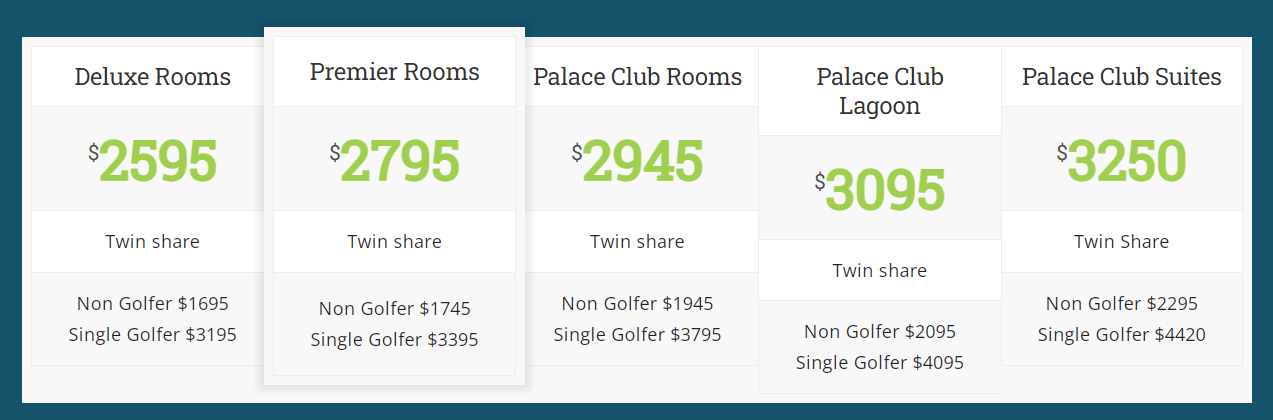This screenshot has width=1273, height=420.
Task: Click the $2795 Premier price
Action: [x=394, y=161]
